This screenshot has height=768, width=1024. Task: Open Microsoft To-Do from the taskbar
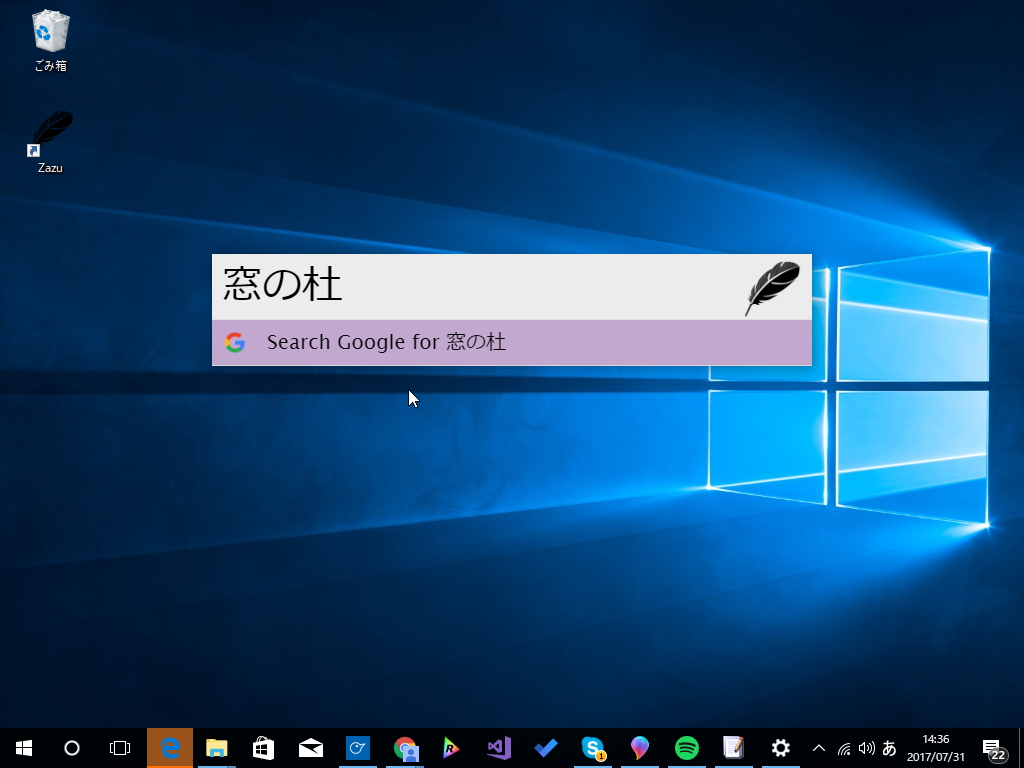point(545,747)
